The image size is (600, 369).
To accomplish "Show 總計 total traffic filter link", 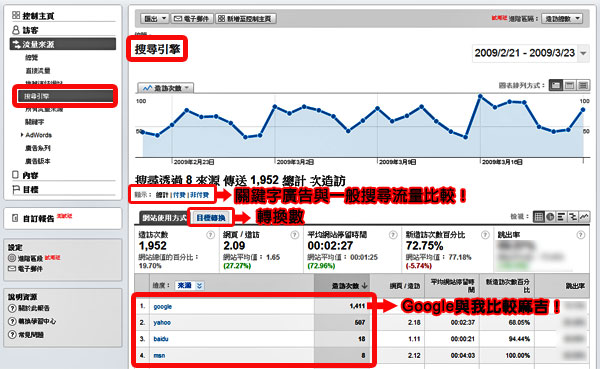I will (162, 195).
